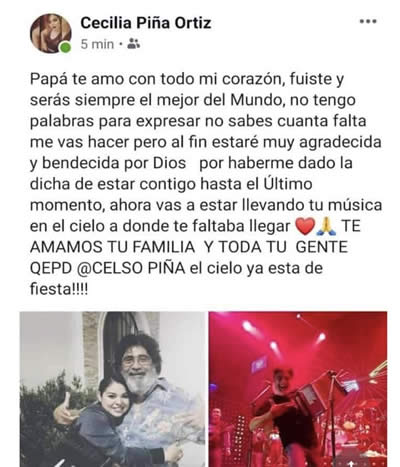Click the accordion in the concert photo
Image resolution: width=400 pixels, height=467 pixels.
coord(308,398)
